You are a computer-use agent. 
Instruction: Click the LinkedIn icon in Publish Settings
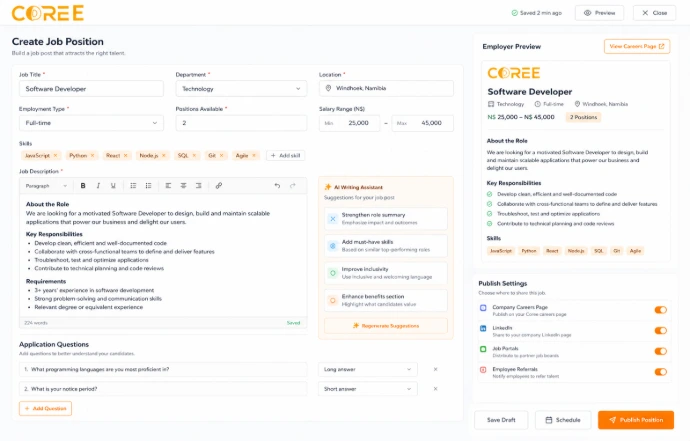483,328
